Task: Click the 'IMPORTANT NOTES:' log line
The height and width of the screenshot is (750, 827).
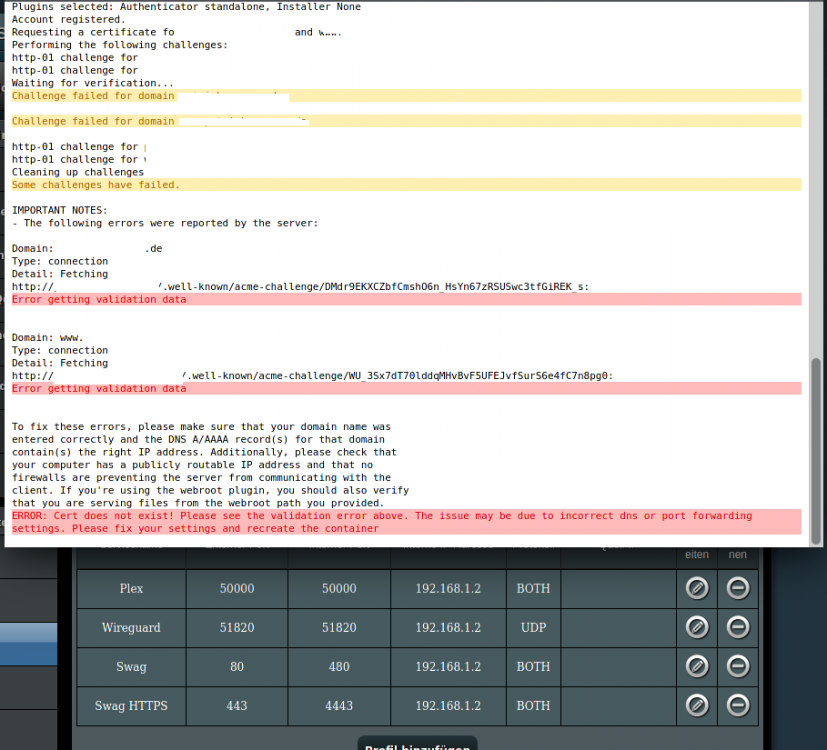Action: tap(60, 210)
